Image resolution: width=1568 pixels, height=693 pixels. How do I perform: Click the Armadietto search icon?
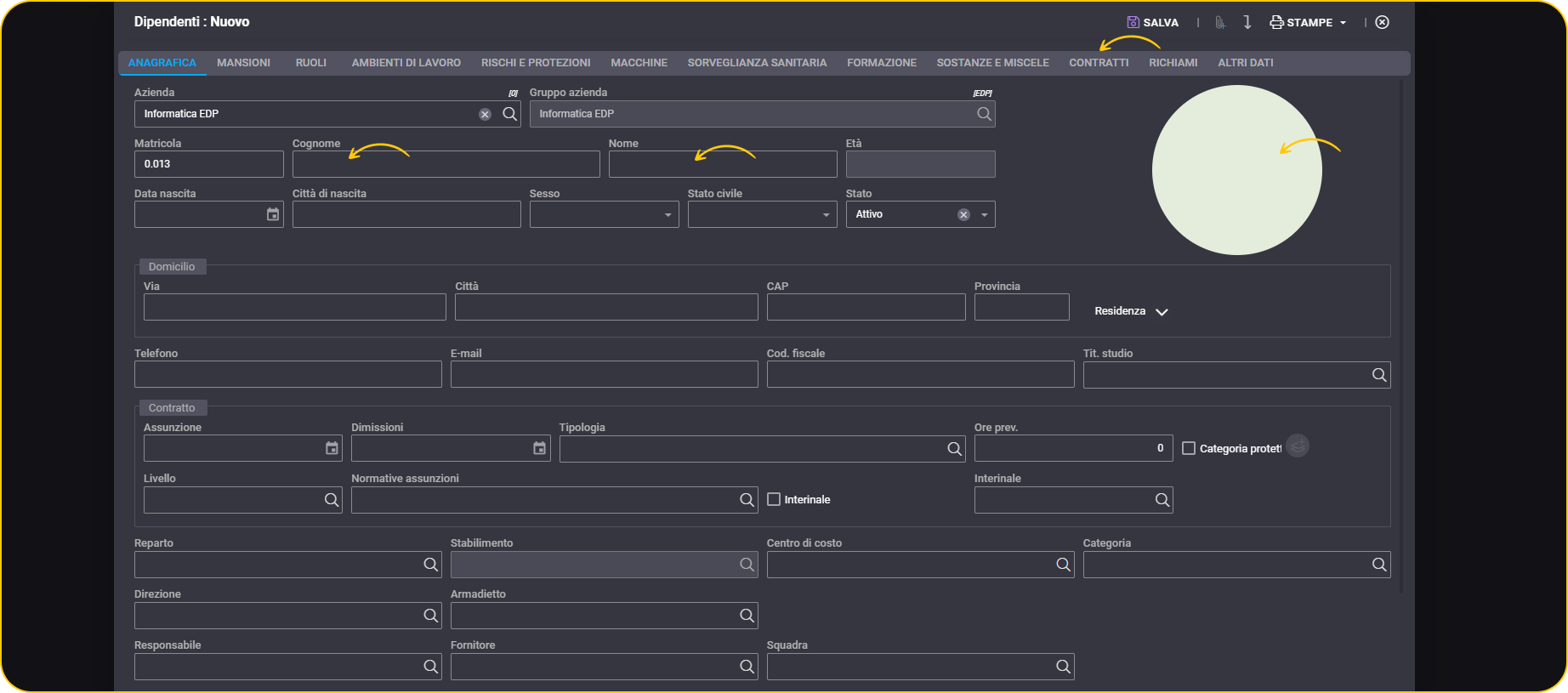(747, 616)
